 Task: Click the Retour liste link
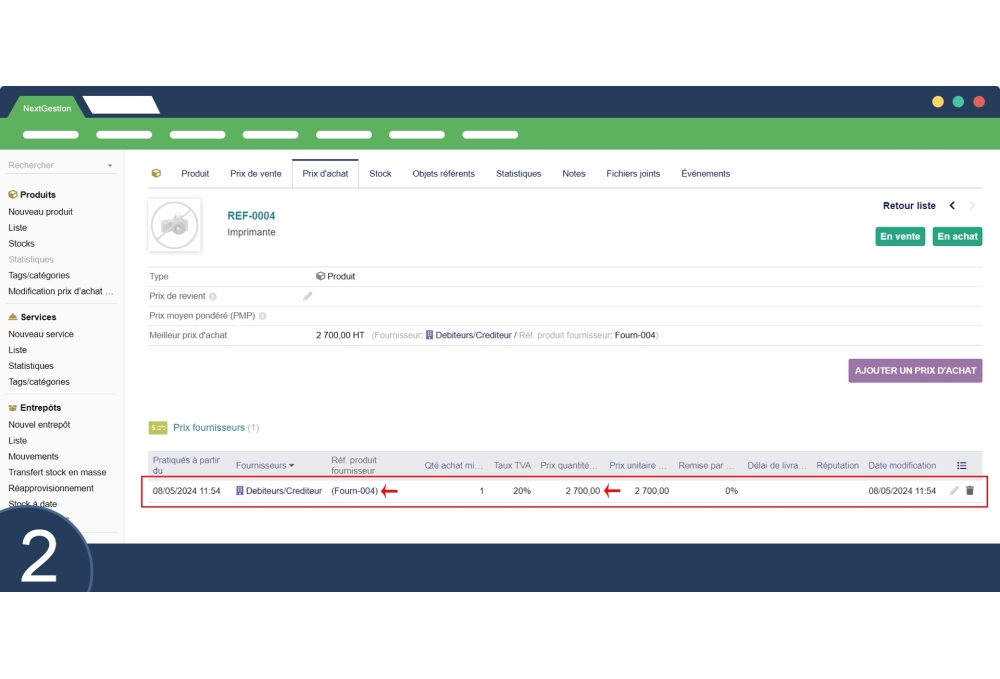[909, 205]
